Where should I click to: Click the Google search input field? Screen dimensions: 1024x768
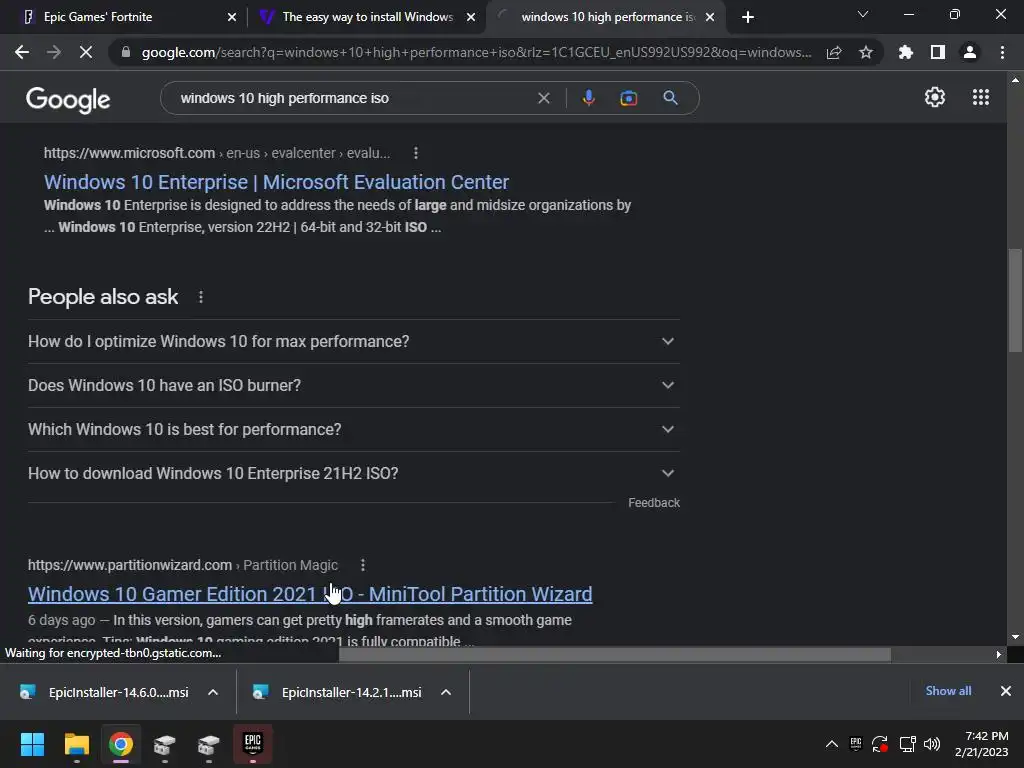point(353,98)
